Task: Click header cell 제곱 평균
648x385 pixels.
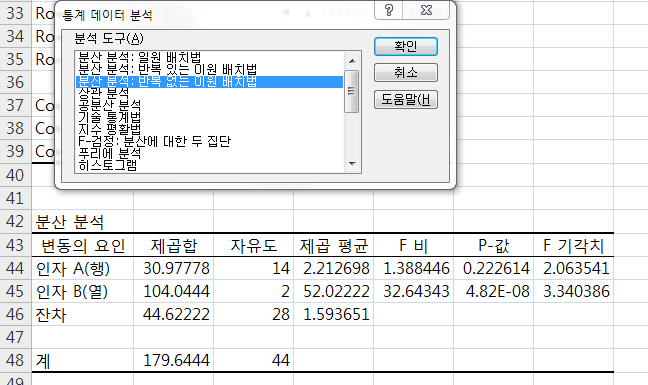Action: click(334, 246)
